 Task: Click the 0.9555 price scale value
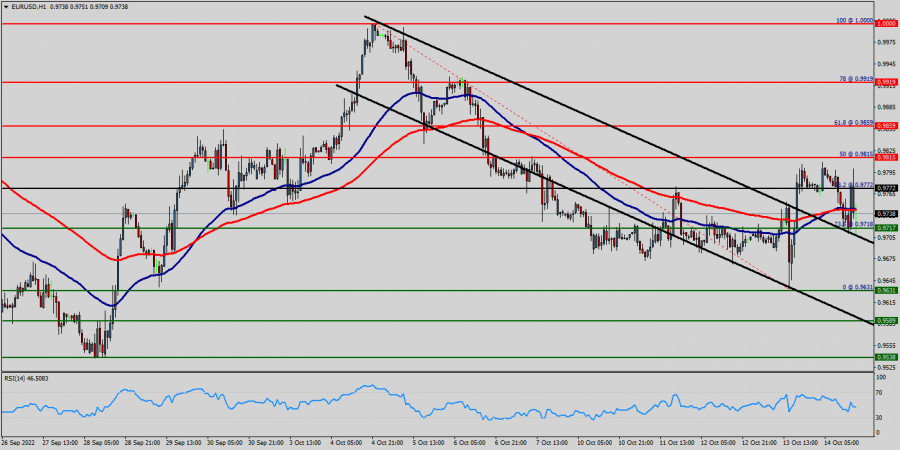point(886,345)
